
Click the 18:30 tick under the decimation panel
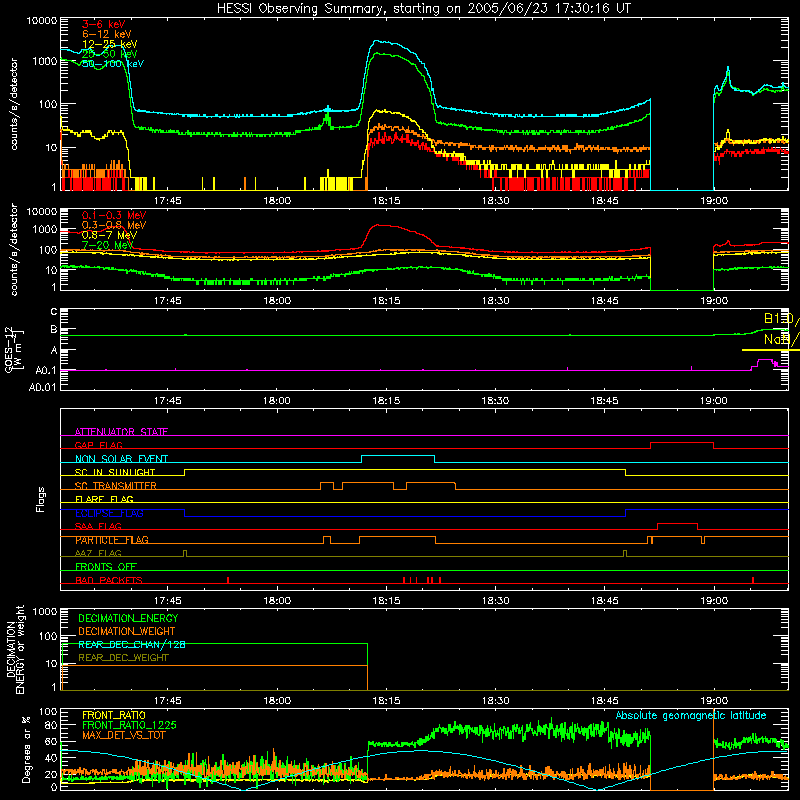tap(495, 701)
